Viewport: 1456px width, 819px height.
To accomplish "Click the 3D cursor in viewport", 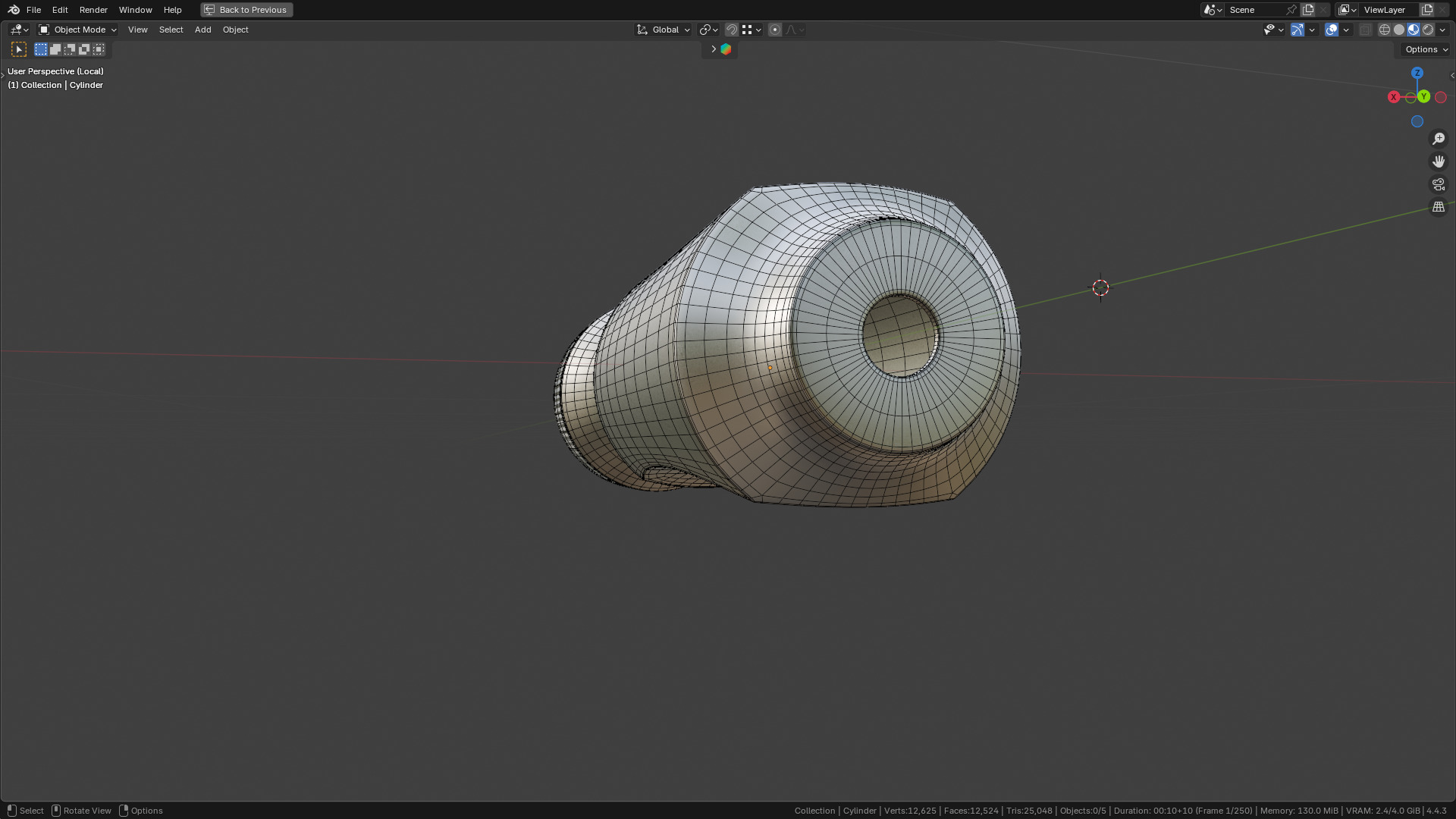I will coord(1100,288).
